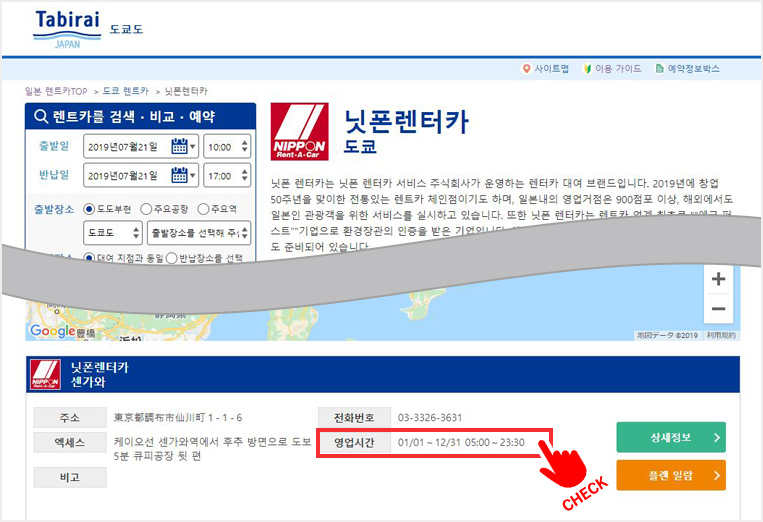Open the departure date calendar icon
This screenshot has height=522, width=763.
pyautogui.click(x=180, y=146)
